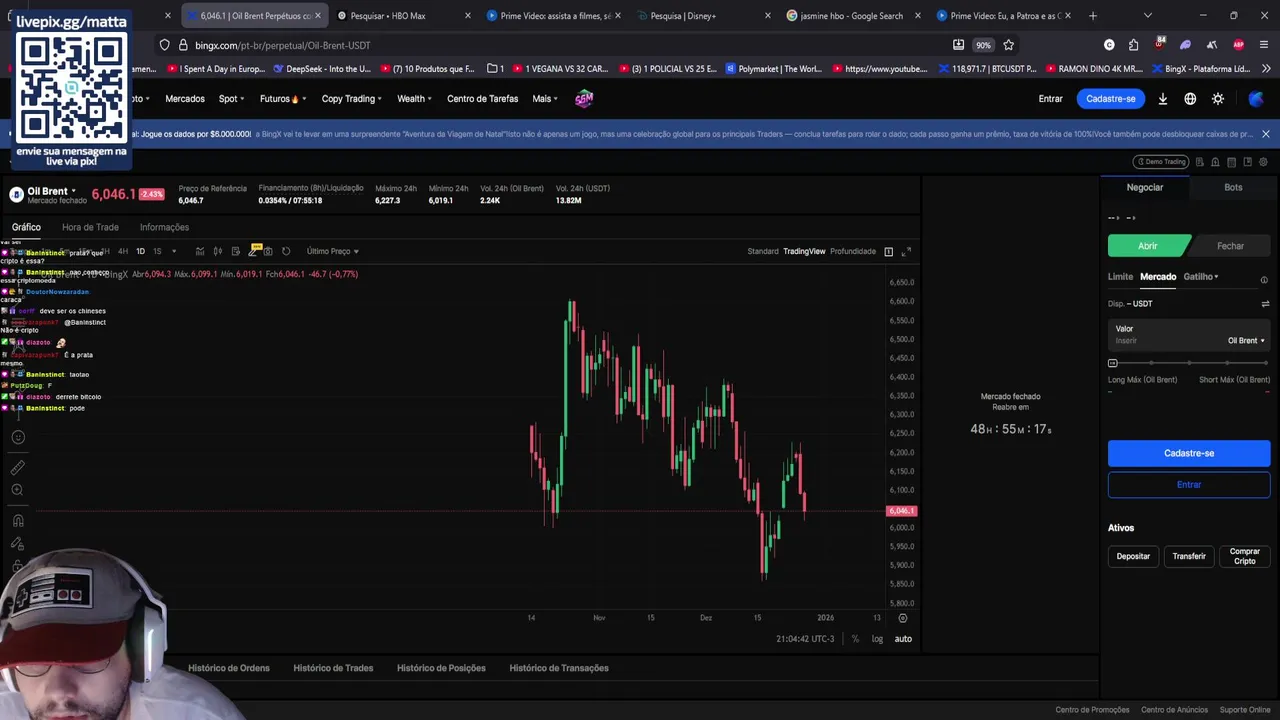Screen dimensions: 1280x720
Task: Select the 4H timeframe
Action: click(122, 251)
